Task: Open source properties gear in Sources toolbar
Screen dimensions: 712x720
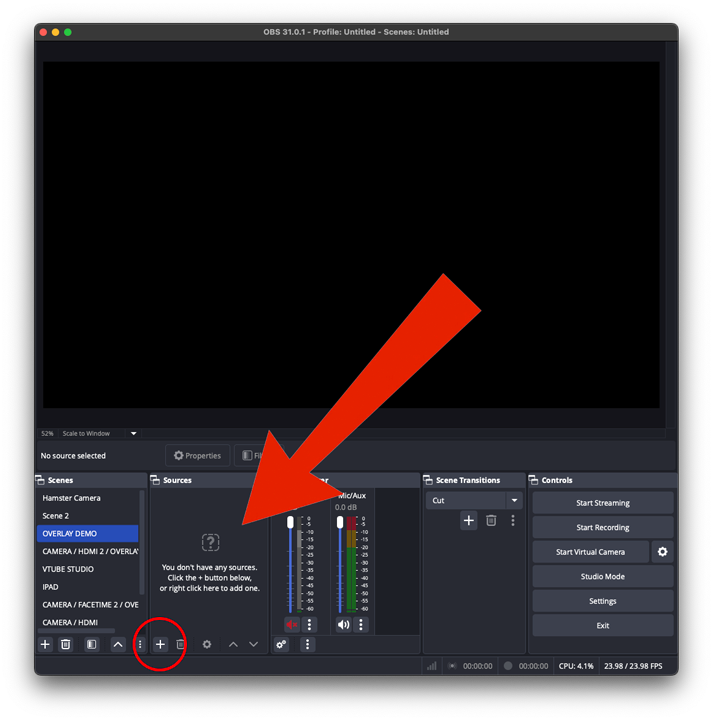Action: [207, 645]
